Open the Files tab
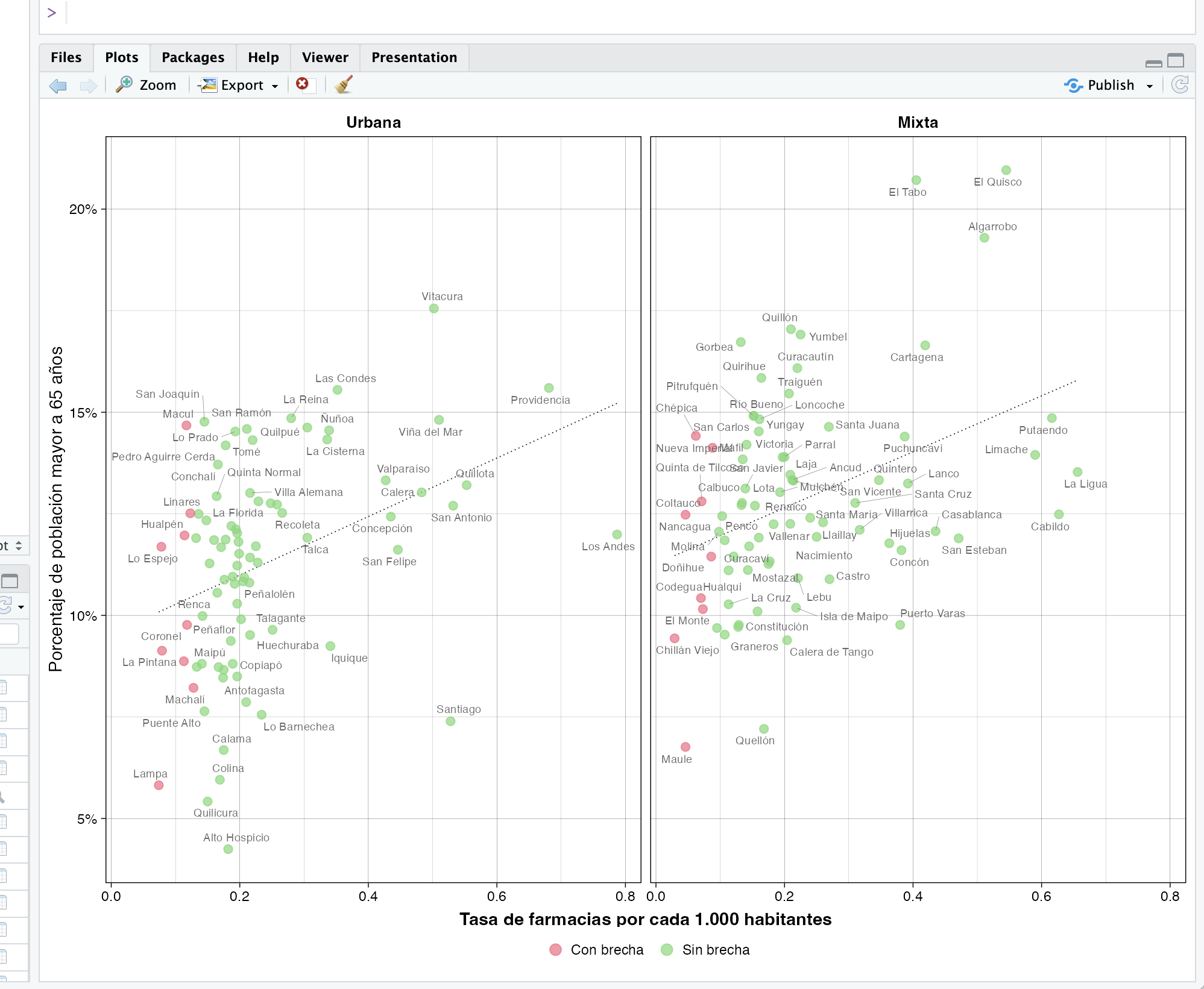The image size is (1204, 989). [x=66, y=57]
